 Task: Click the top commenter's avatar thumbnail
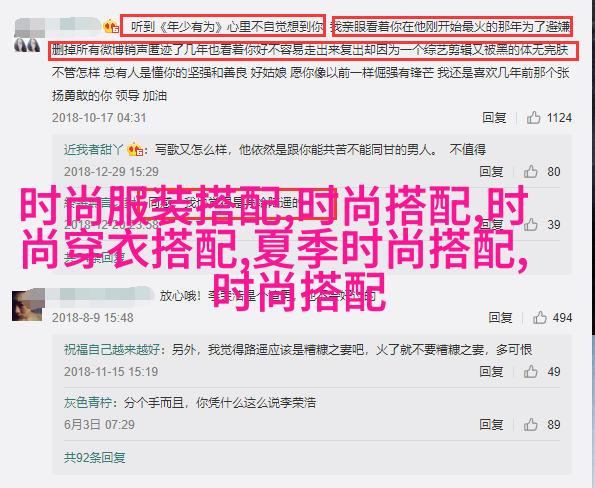tap(27, 45)
